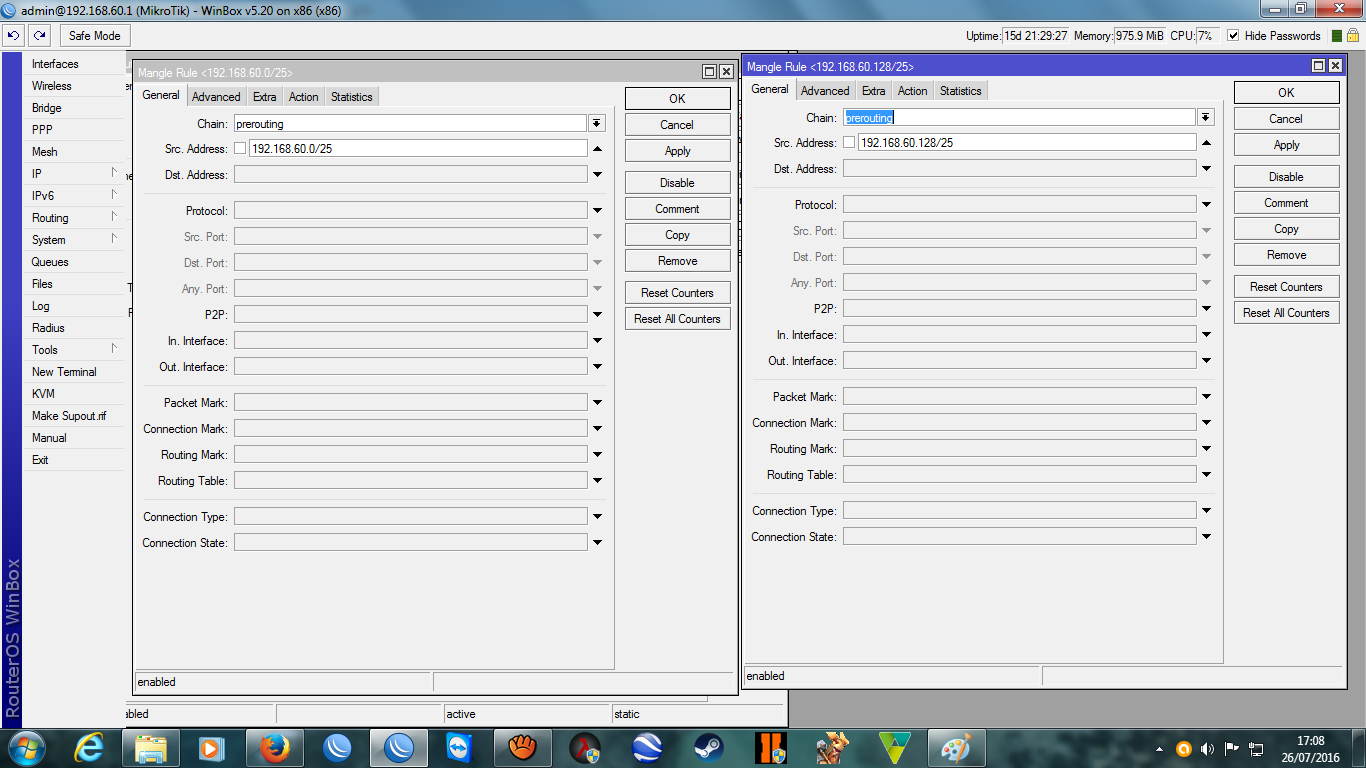Open Action tab in 192.168.60.128/25 rule

tap(912, 91)
